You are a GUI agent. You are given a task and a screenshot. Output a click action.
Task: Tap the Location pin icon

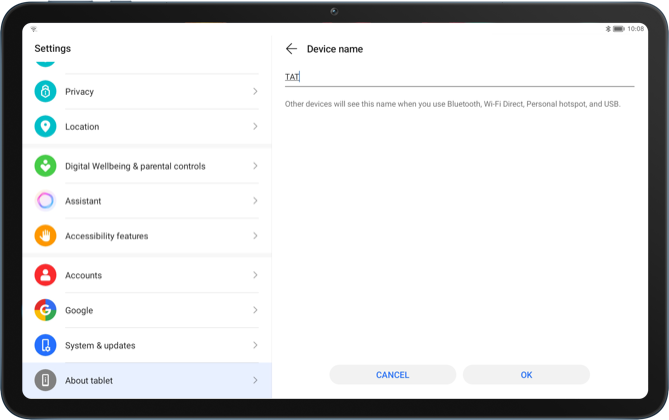coord(45,127)
